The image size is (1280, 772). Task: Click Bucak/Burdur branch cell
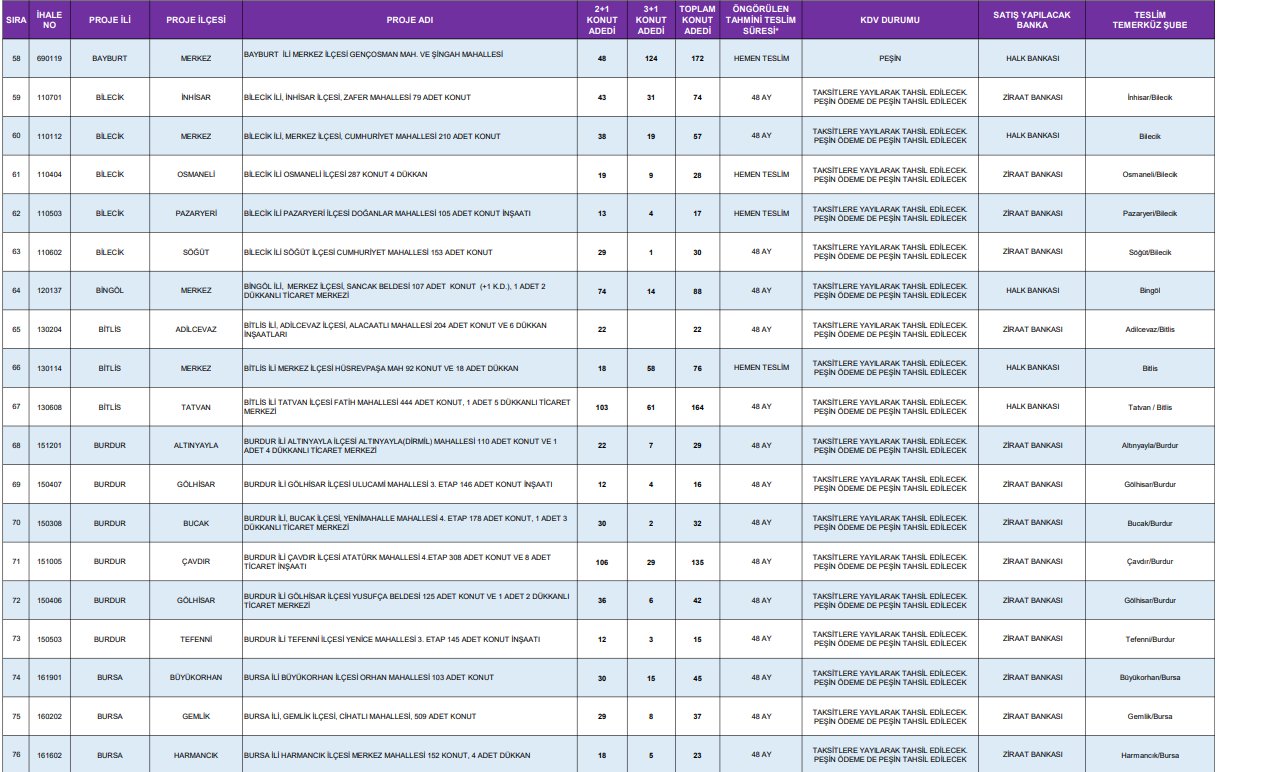pos(1150,523)
